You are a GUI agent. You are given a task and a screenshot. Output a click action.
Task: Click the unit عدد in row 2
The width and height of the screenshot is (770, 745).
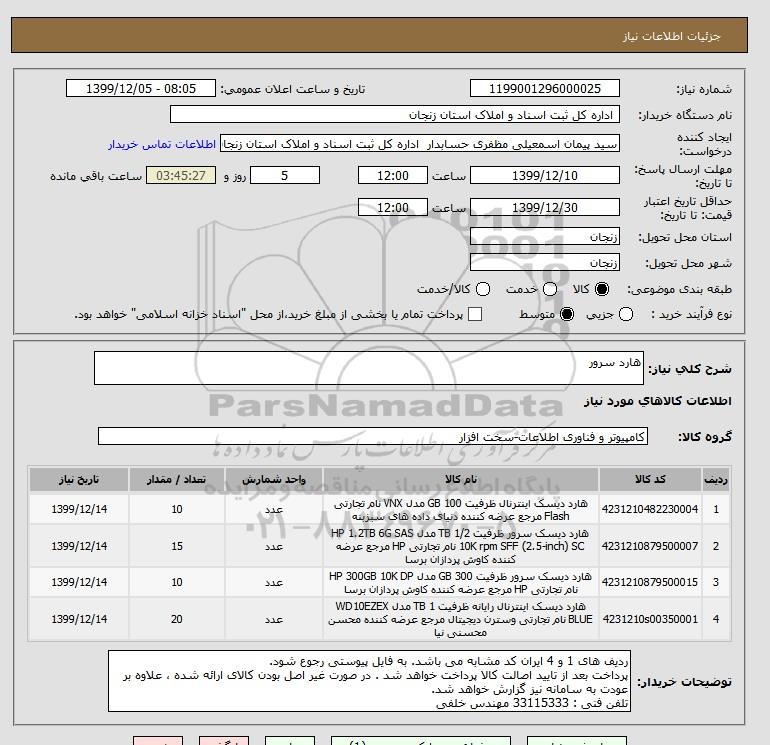point(274,547)
